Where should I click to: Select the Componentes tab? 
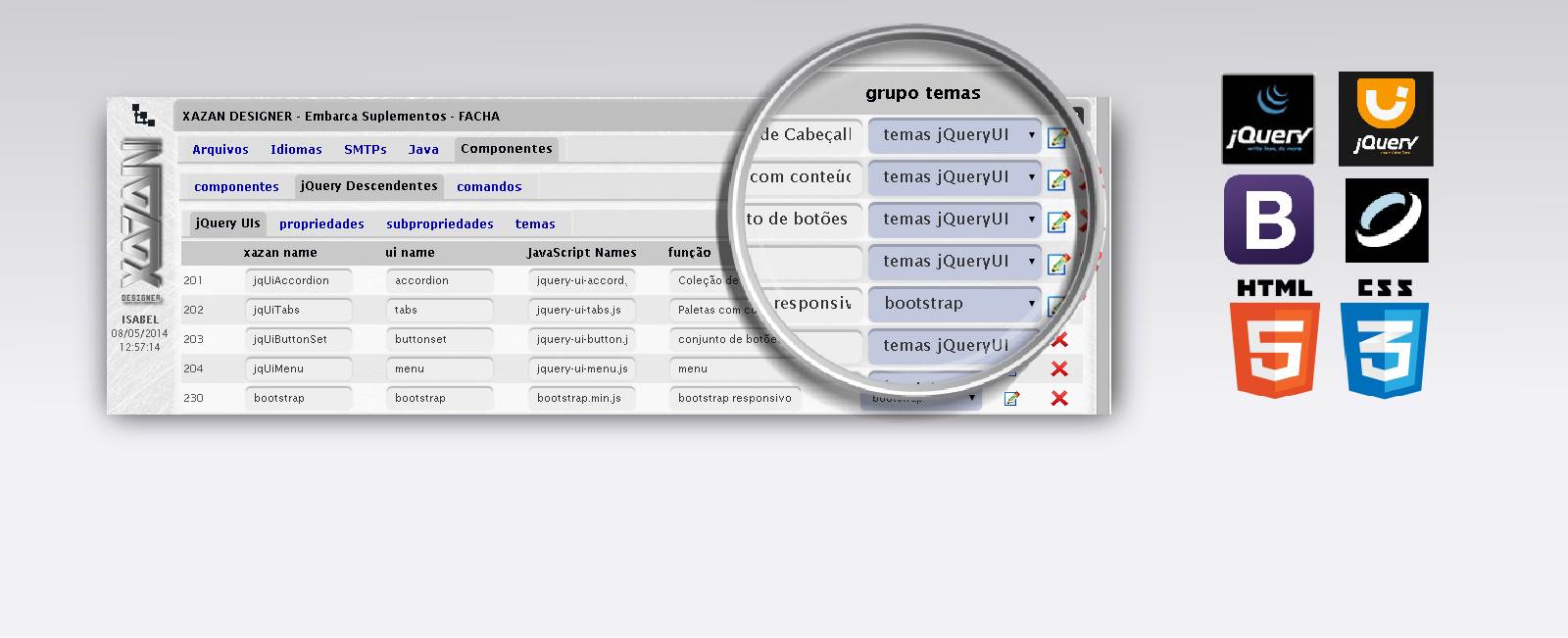[507, 149]
